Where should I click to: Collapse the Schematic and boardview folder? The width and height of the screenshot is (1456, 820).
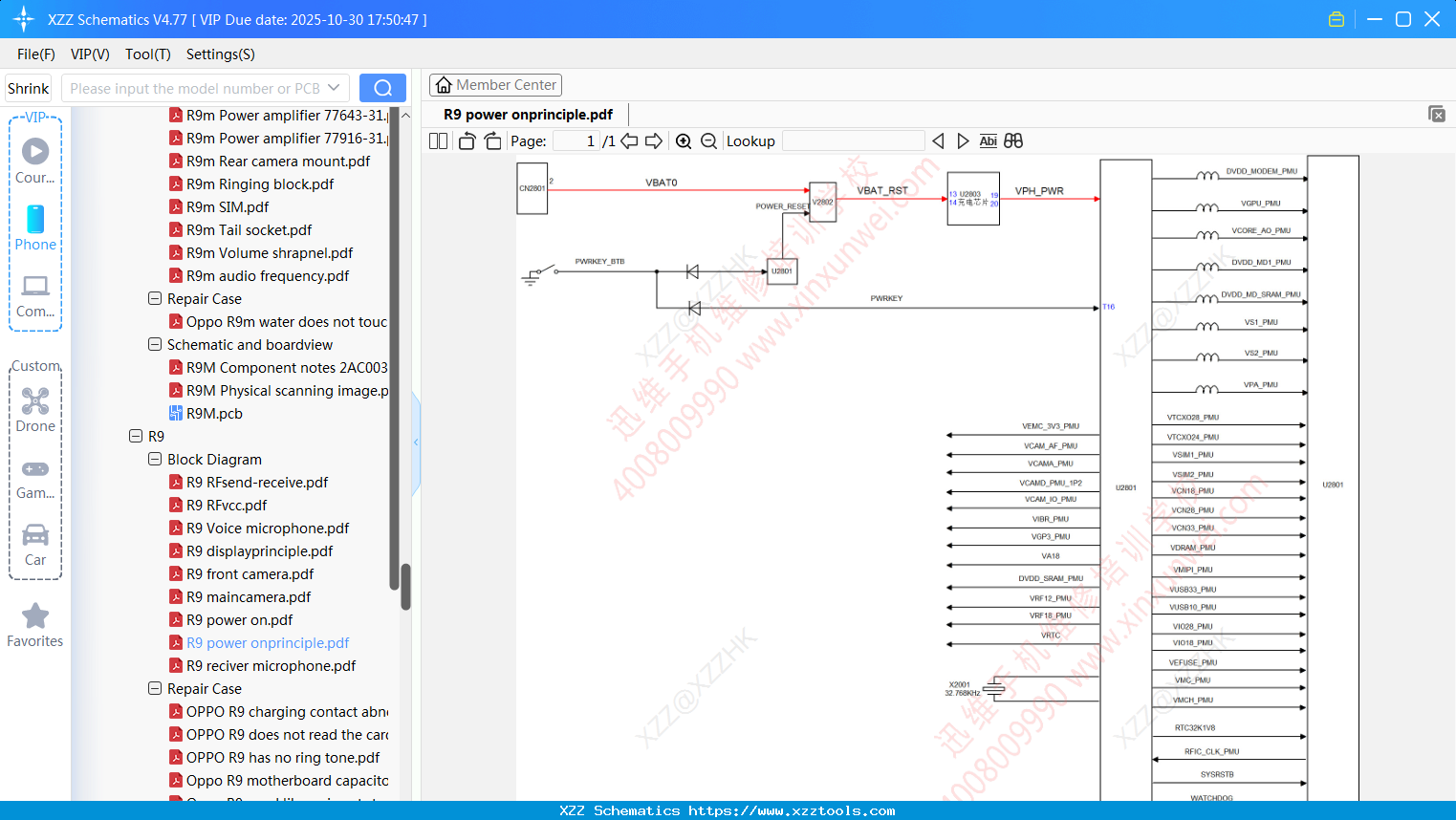[155, 345]
